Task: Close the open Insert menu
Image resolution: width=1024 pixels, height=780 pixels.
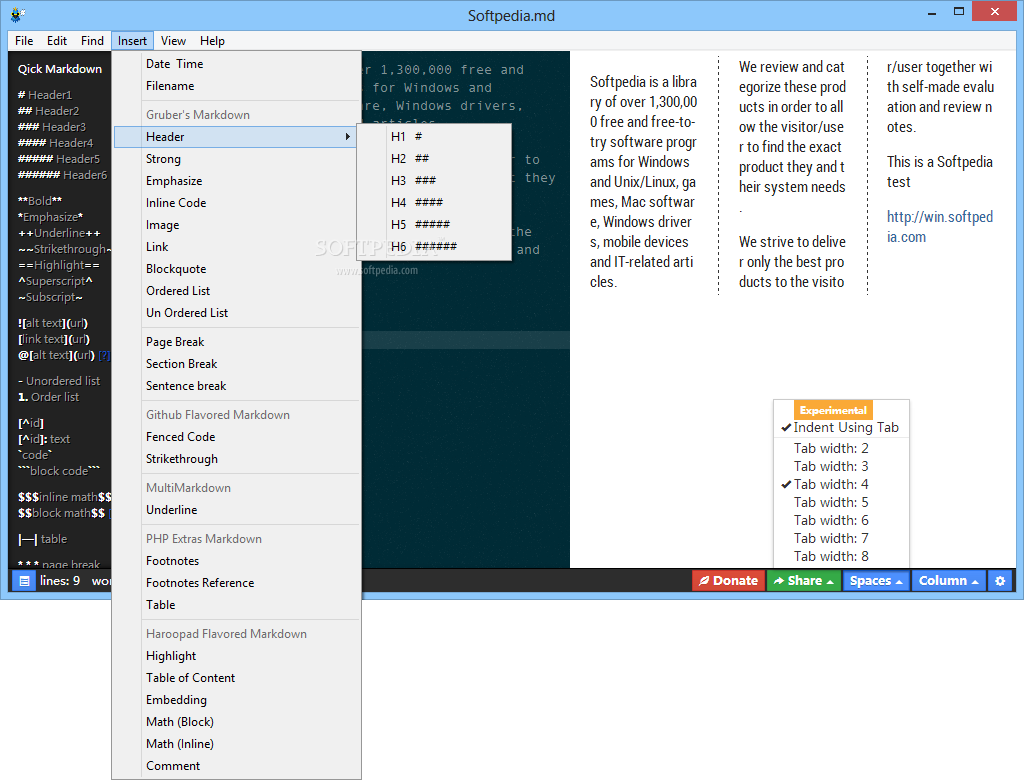Action: (132, 41)
